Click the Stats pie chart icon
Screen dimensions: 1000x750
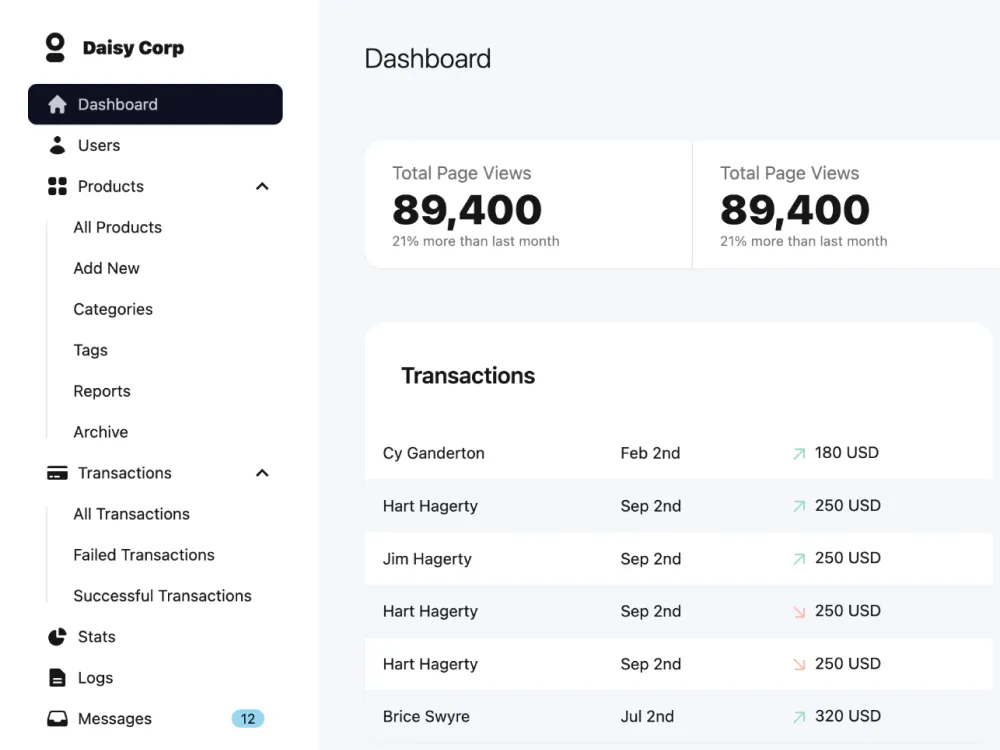(x=57, y=637)
